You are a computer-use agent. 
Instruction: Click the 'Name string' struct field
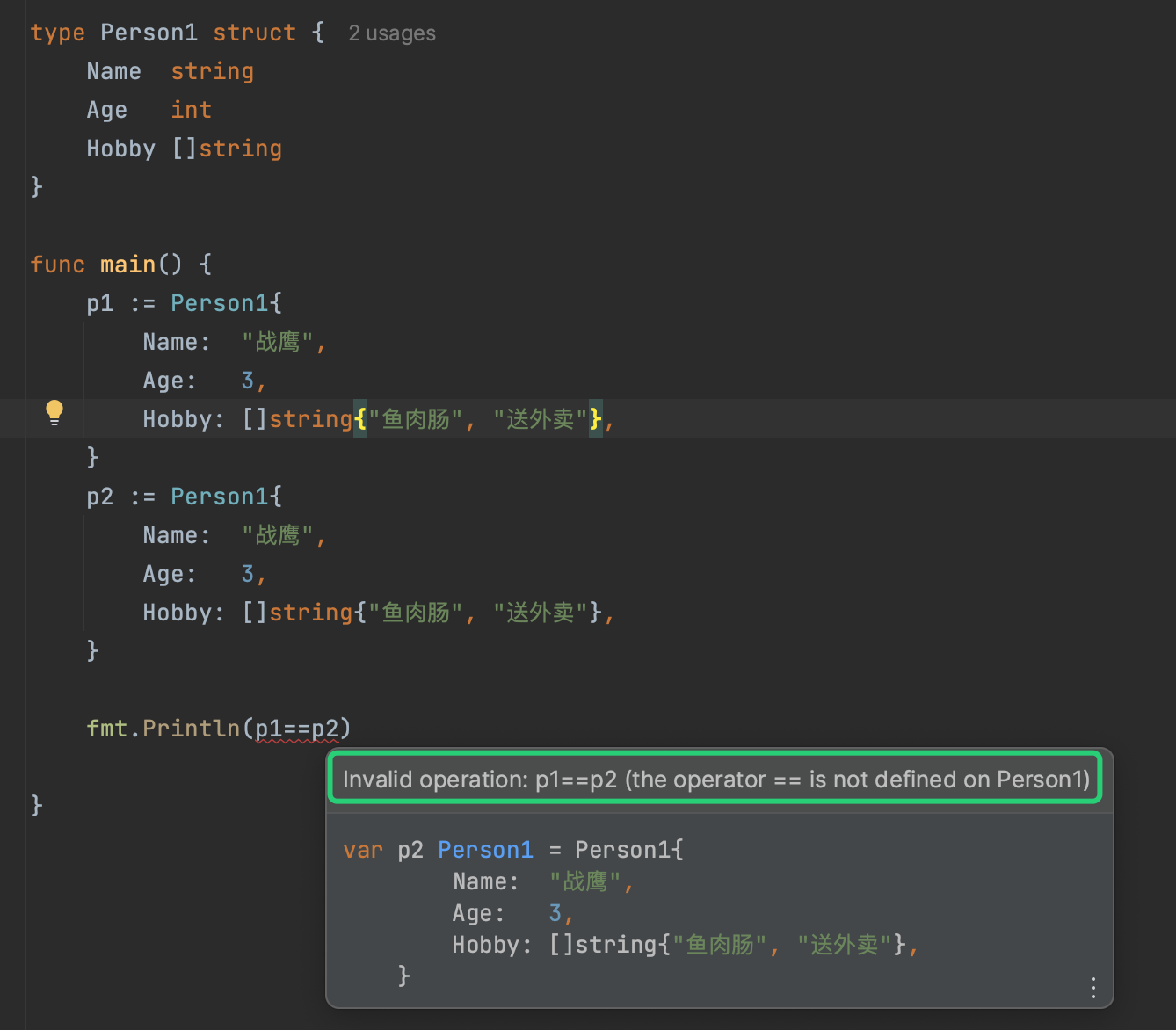170,71
